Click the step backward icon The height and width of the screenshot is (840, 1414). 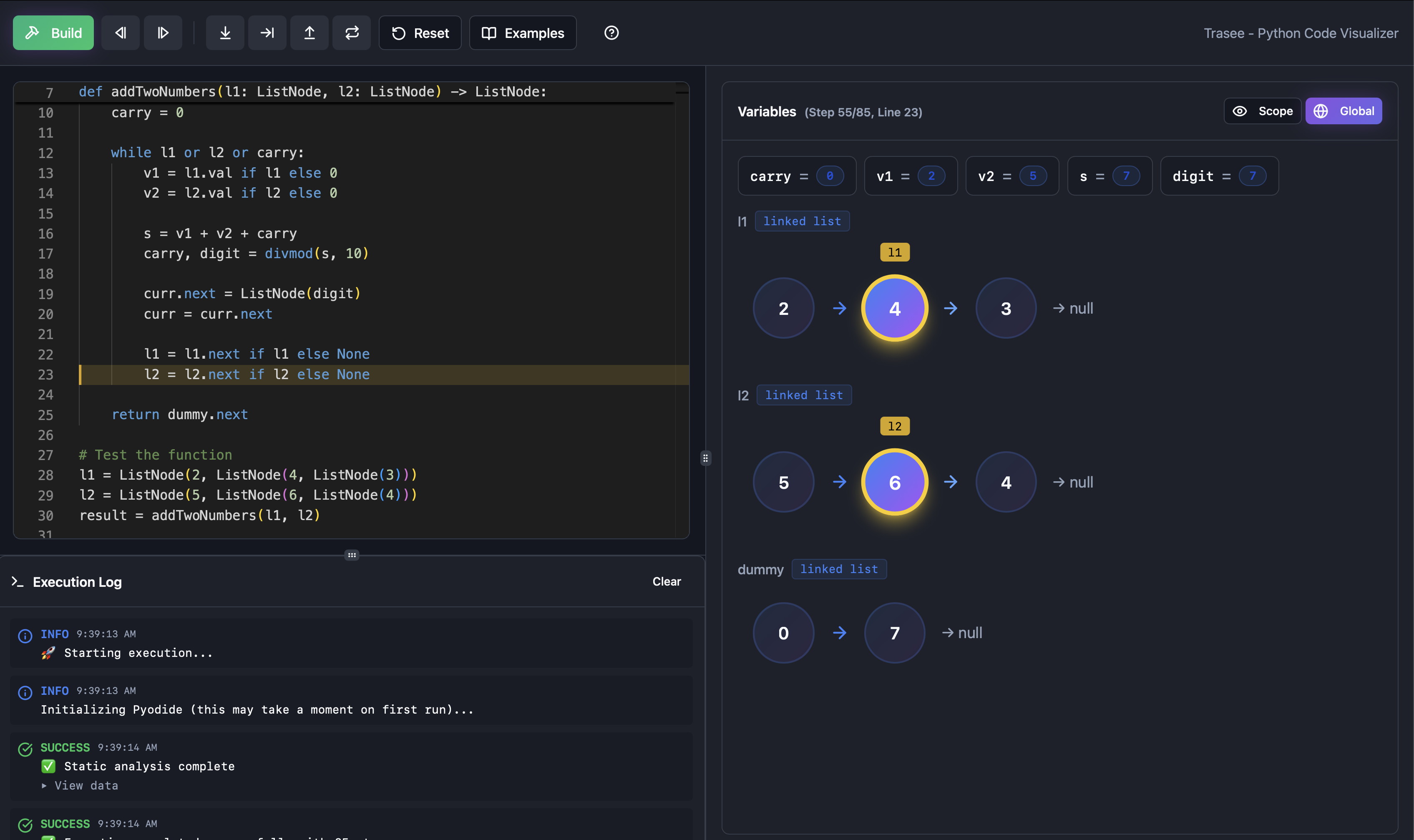click(121, 33)
